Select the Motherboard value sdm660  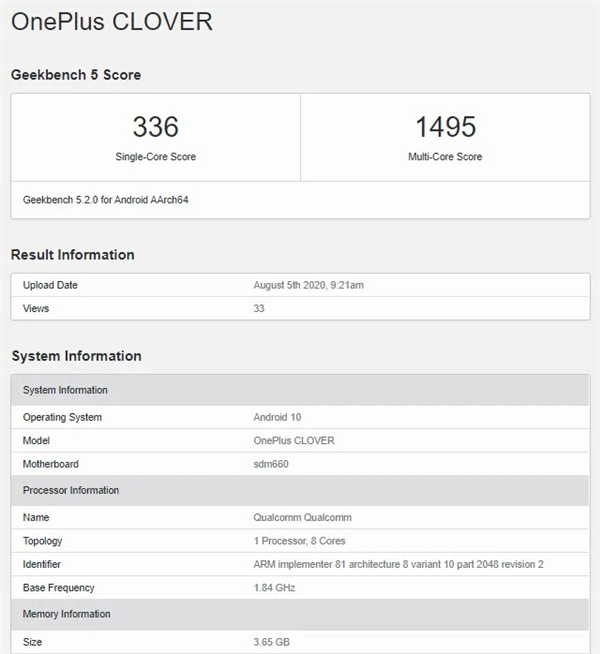click(271, 464)
